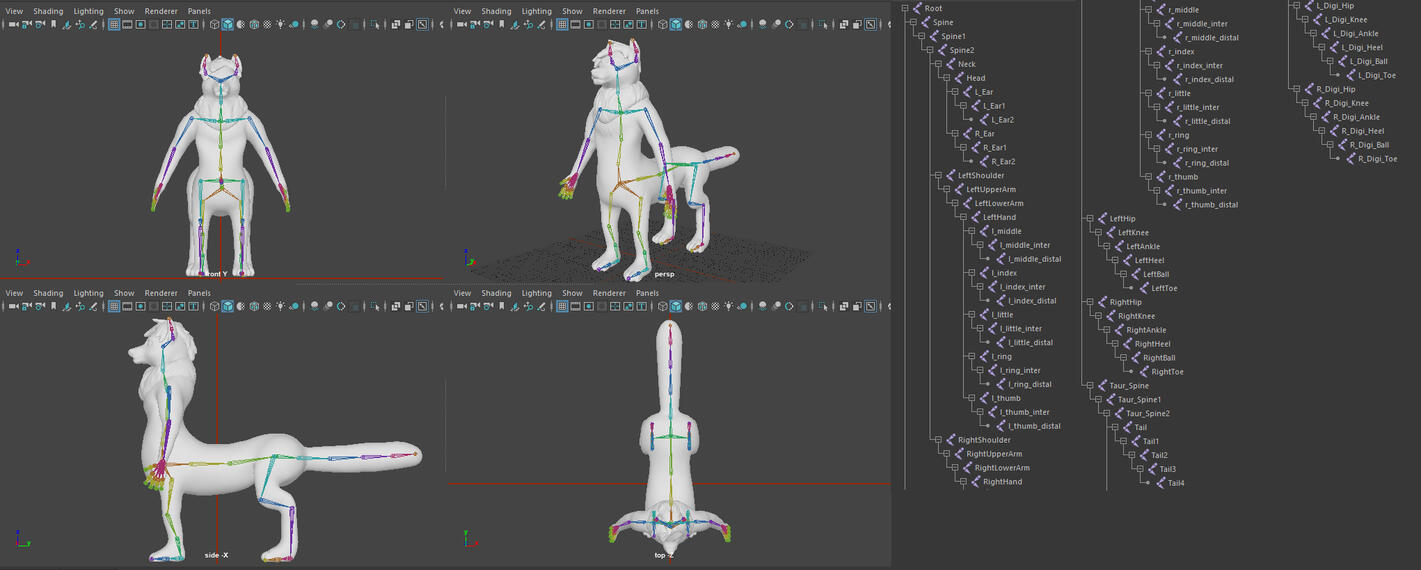This screenshot has width=1421, height=570.
Task: Open the Panels menu in side viewport
Action: 199,293
